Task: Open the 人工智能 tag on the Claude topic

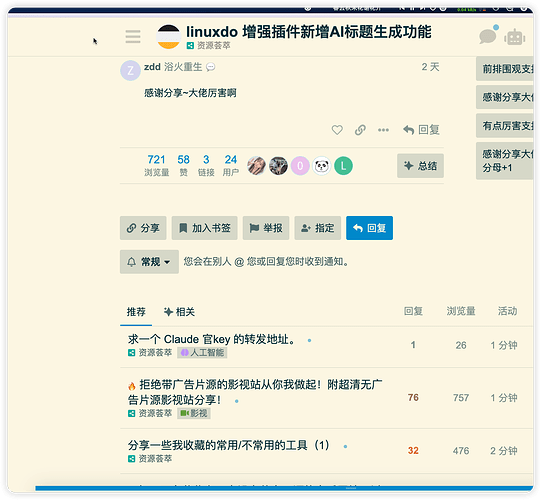Action: (202, 353)
